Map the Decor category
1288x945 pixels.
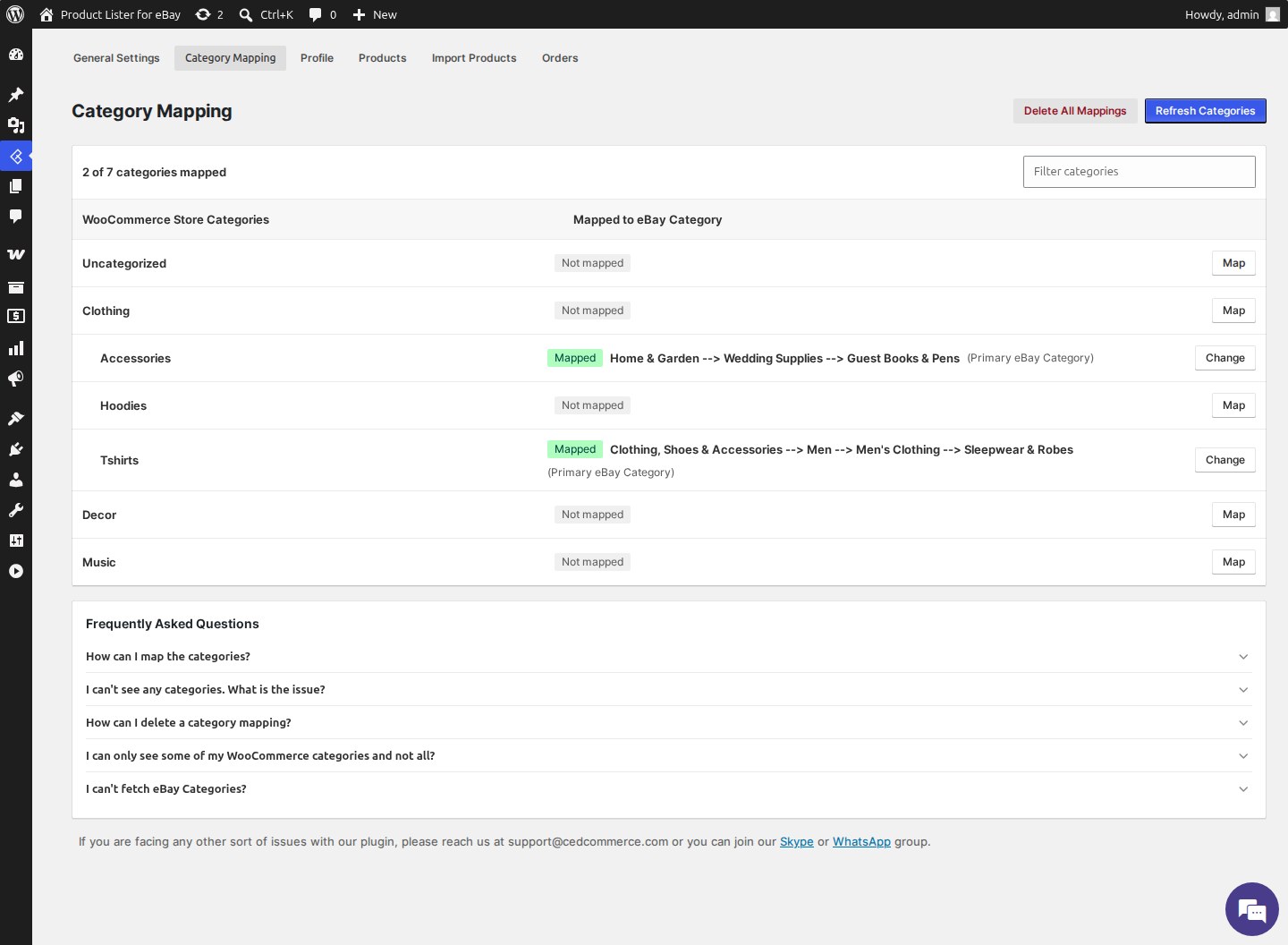coord(1233,515)
